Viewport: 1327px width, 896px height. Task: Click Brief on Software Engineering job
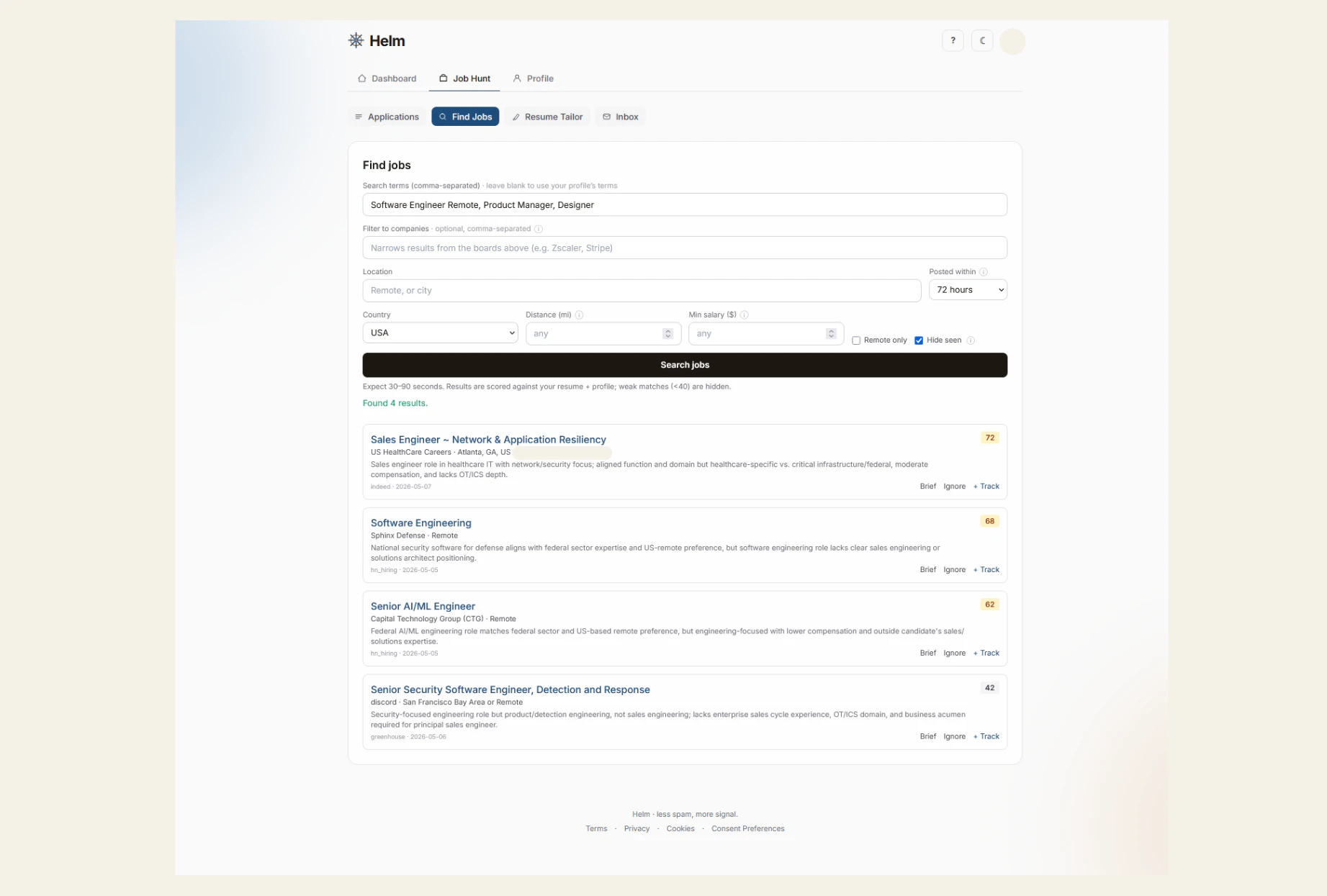927,570
